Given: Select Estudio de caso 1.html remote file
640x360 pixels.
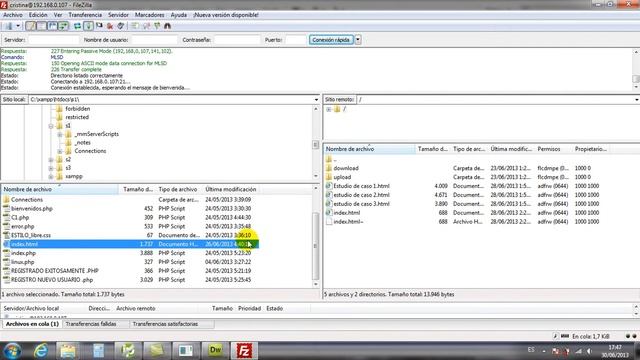Looking at the screenshot, I should (361, 186).
